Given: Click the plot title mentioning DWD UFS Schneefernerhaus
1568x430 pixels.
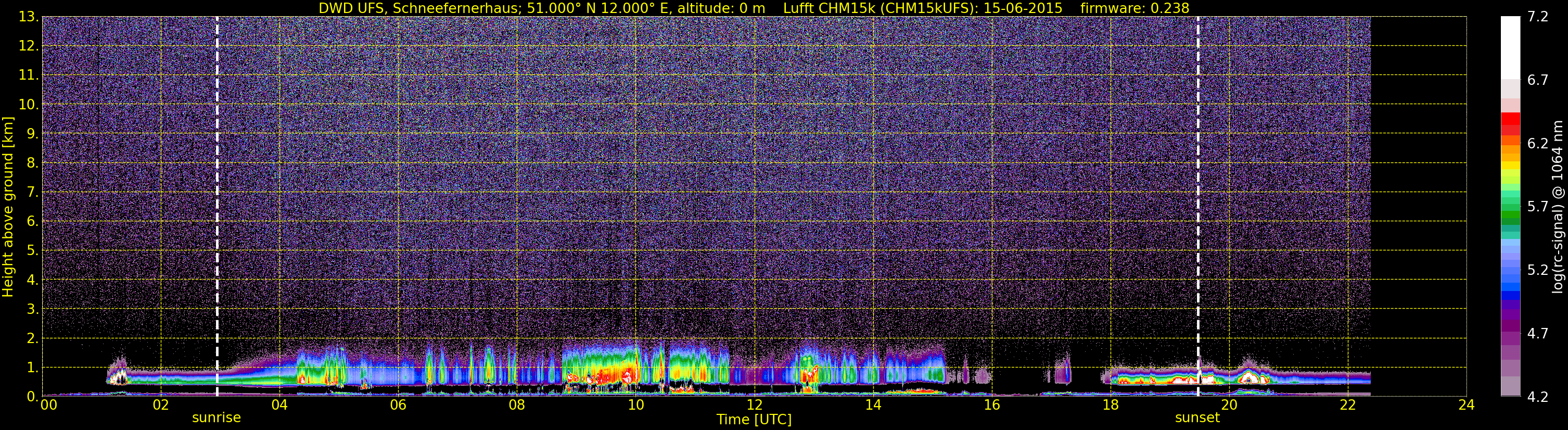Looking at the screenshot, I should pyautogui.click(x=754, y=8).
